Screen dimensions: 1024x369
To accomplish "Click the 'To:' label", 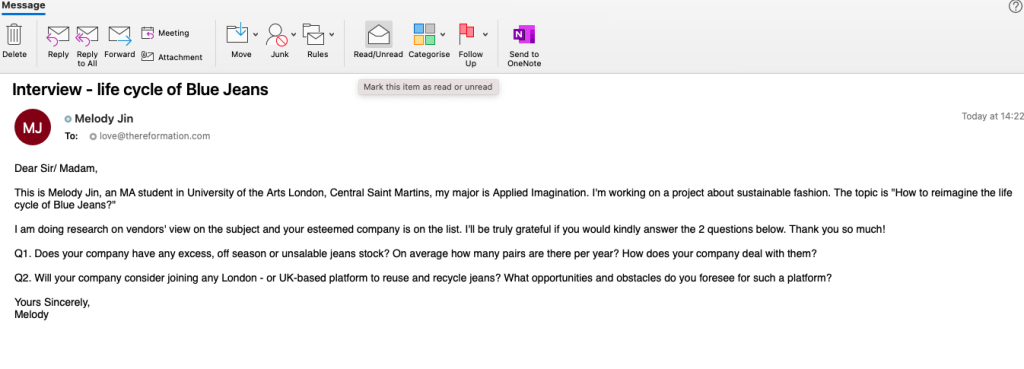I will 71,136.
